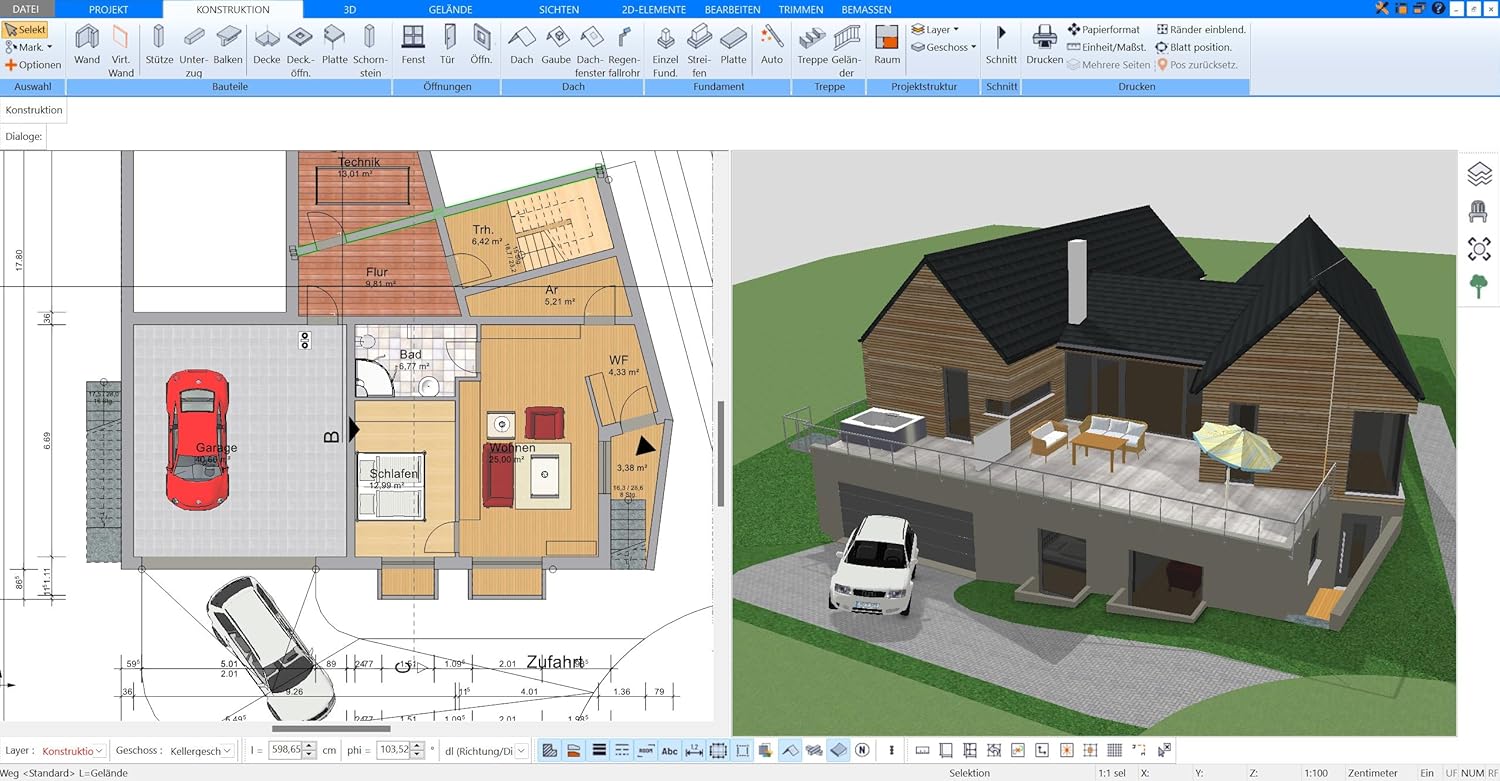
Task: Select the Tür door tool
Action: (x=448, y=46)
